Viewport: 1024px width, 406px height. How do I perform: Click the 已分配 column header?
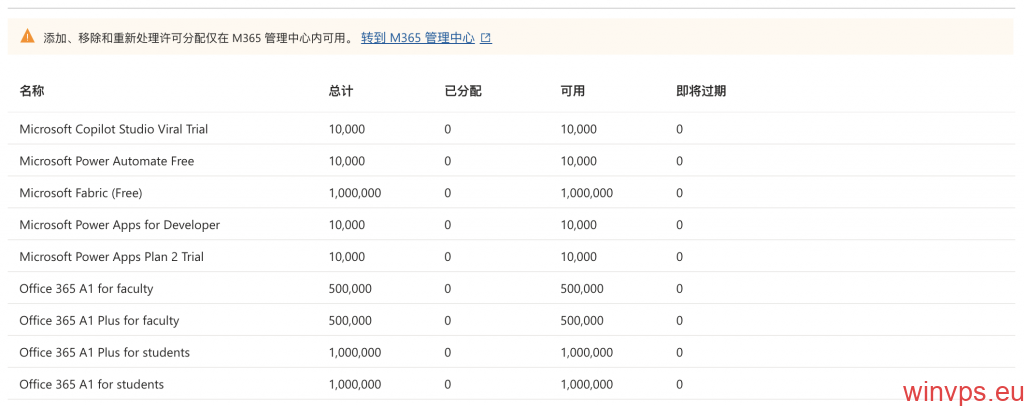(463, 91)
